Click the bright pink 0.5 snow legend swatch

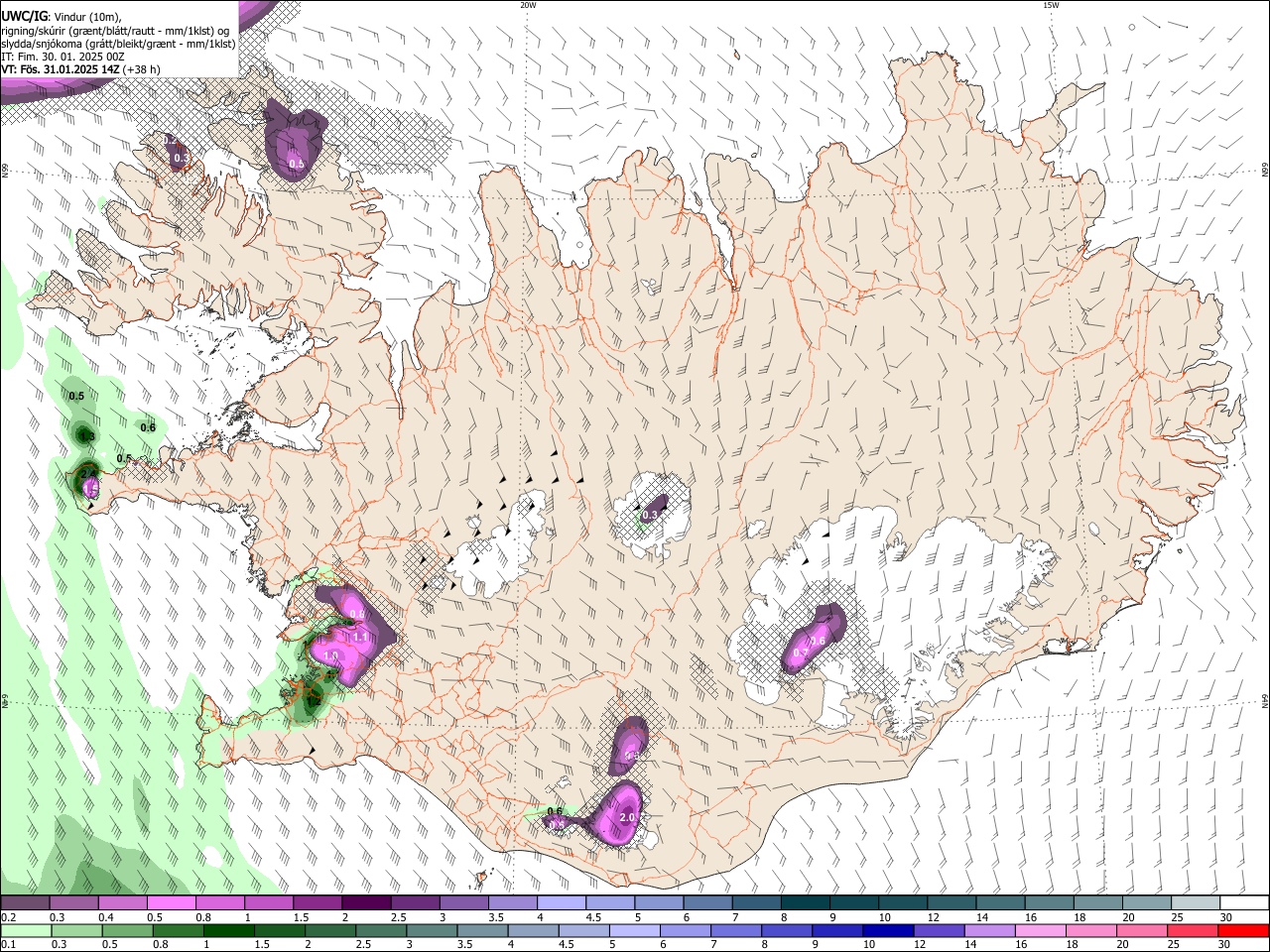pos(172,902)
